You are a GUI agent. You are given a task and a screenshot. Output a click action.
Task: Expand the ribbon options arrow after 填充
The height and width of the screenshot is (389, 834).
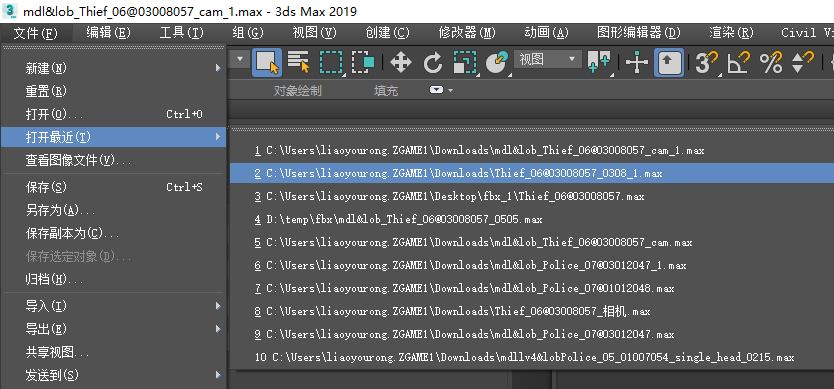point(451,90)
